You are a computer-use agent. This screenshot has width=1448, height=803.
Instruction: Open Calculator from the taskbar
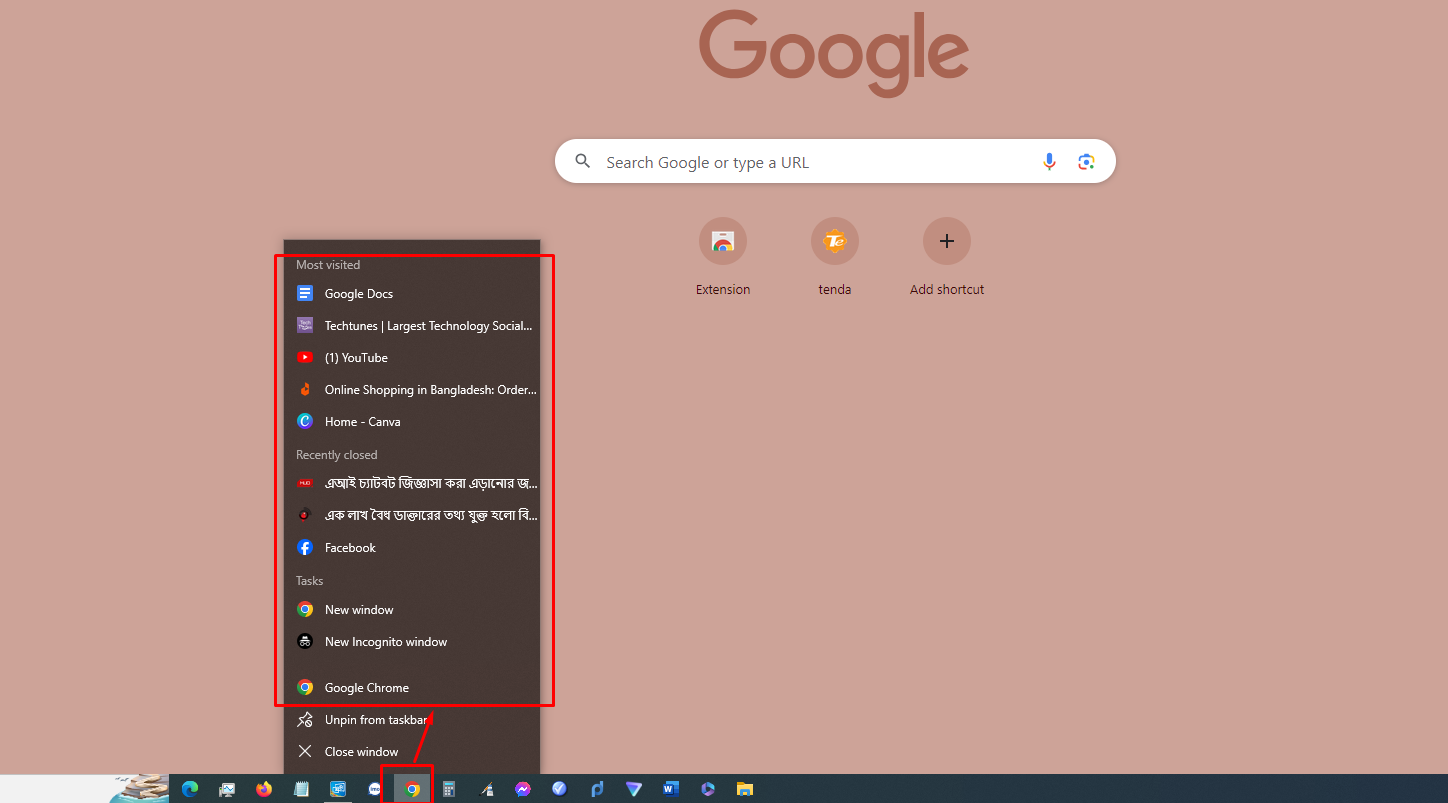pyautogui.click(x=449, y=789)
